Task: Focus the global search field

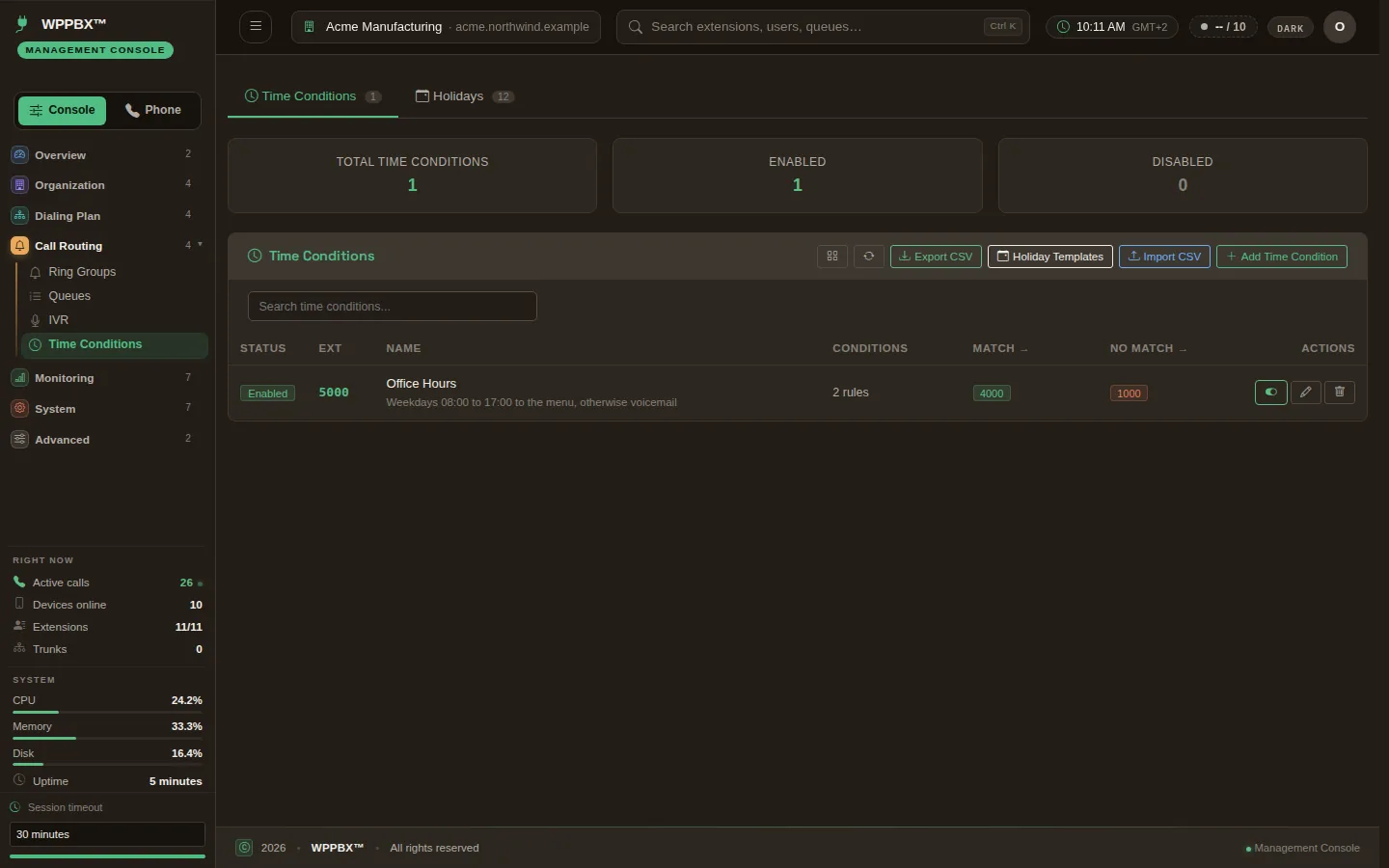Action: pyautogui.click(x=823, y=27)
